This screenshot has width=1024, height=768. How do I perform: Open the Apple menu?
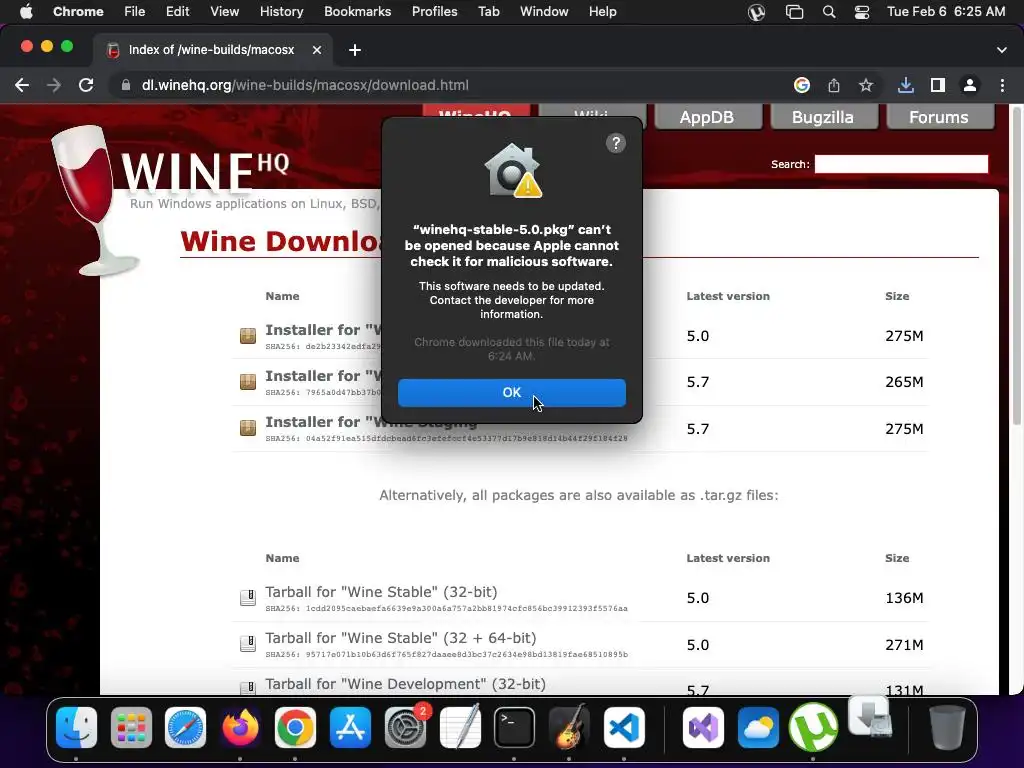point(26,11)
